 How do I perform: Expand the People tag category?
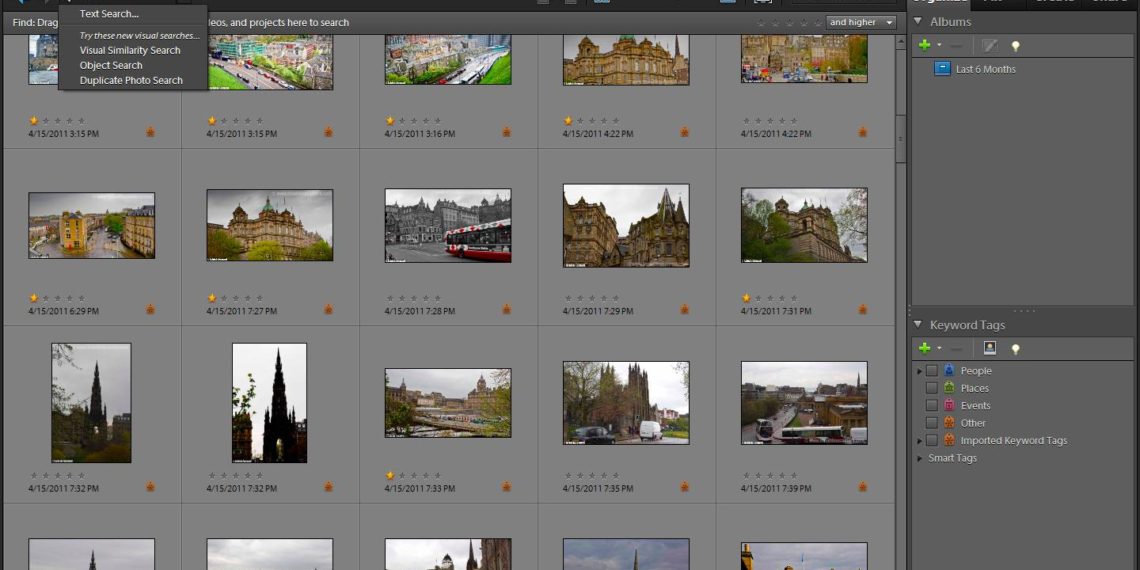(920, 371)
